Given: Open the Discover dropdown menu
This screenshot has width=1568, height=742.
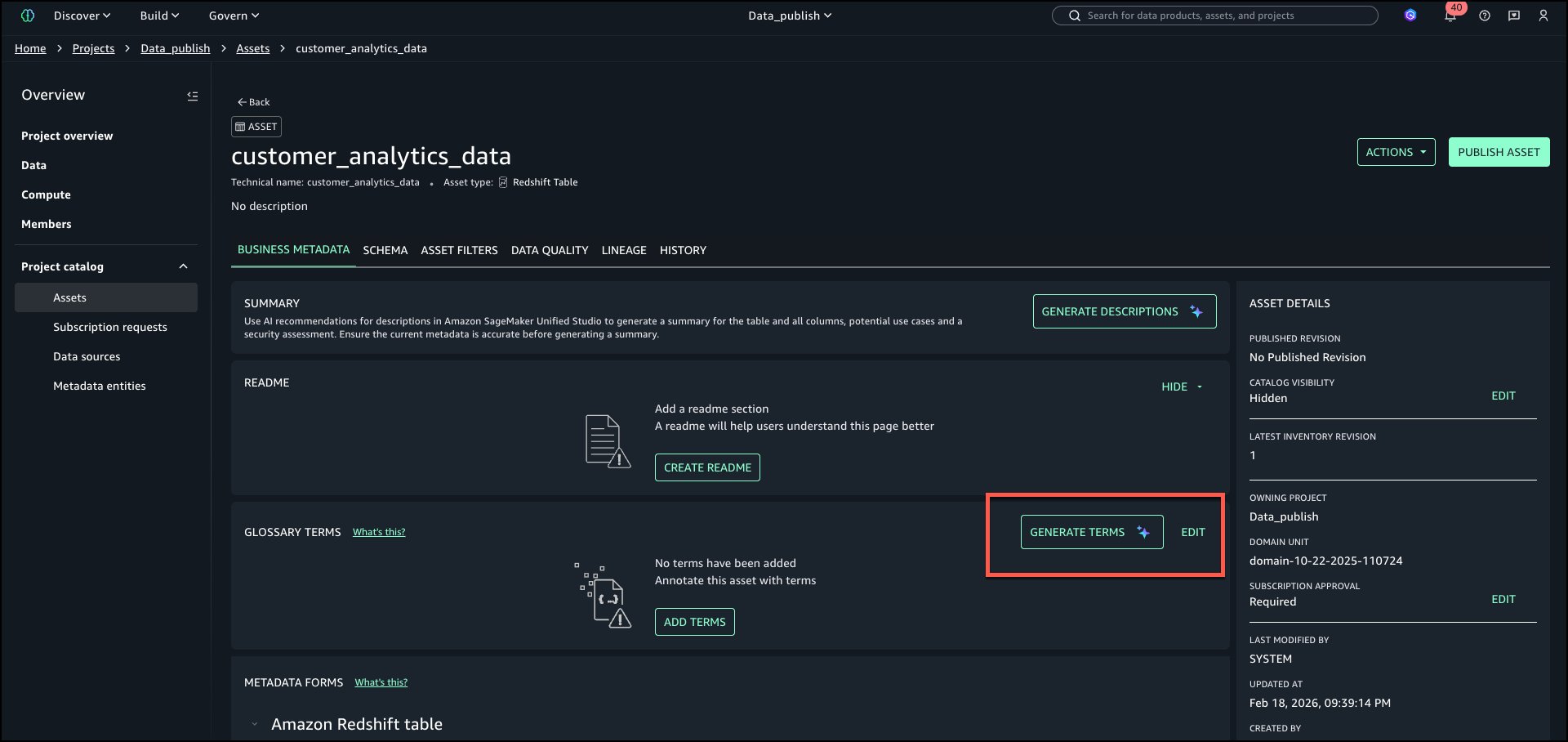Looking at the screenshot, I should click(x=82, y=16).
